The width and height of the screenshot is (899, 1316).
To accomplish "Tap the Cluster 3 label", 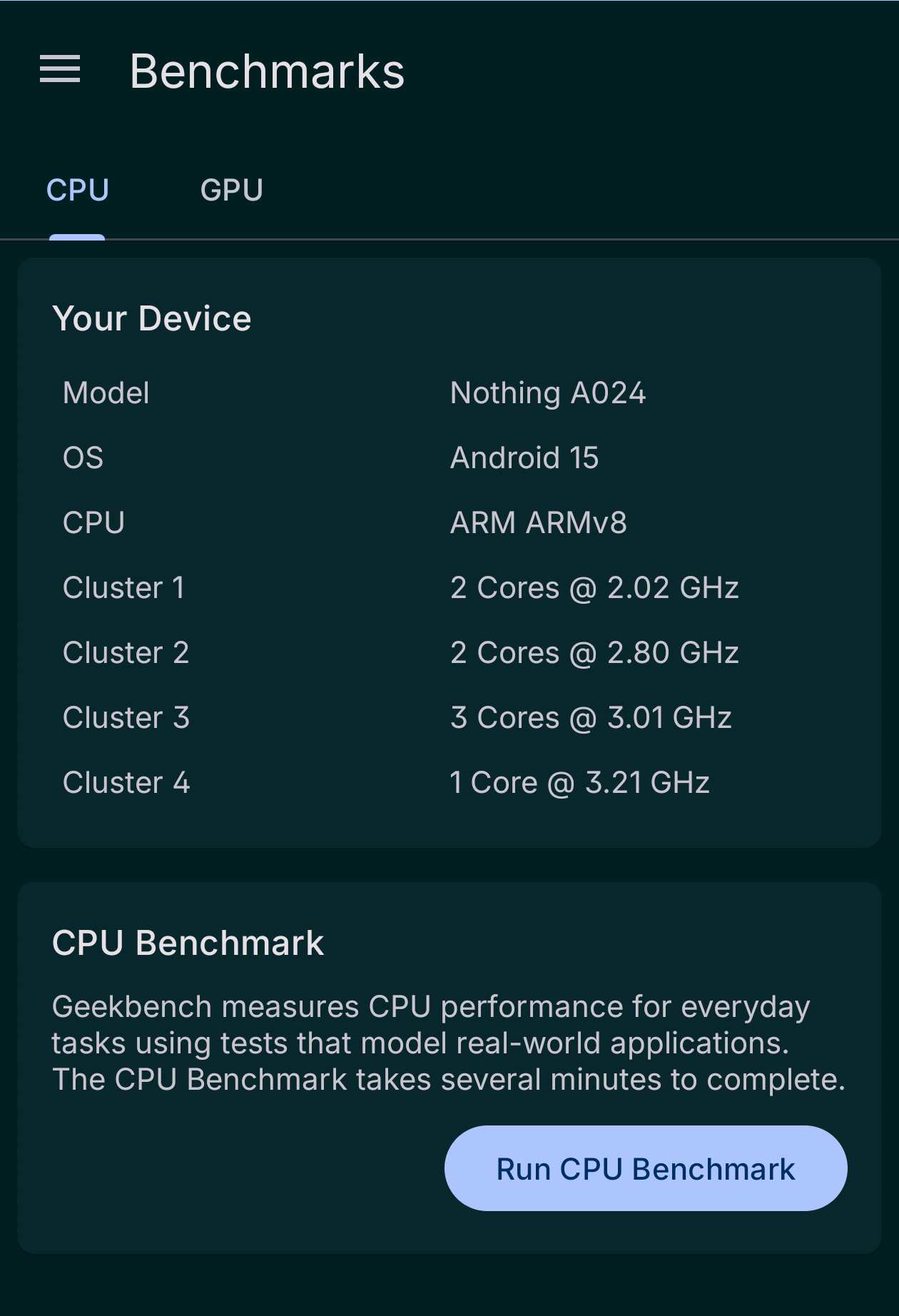I will 126,718.
